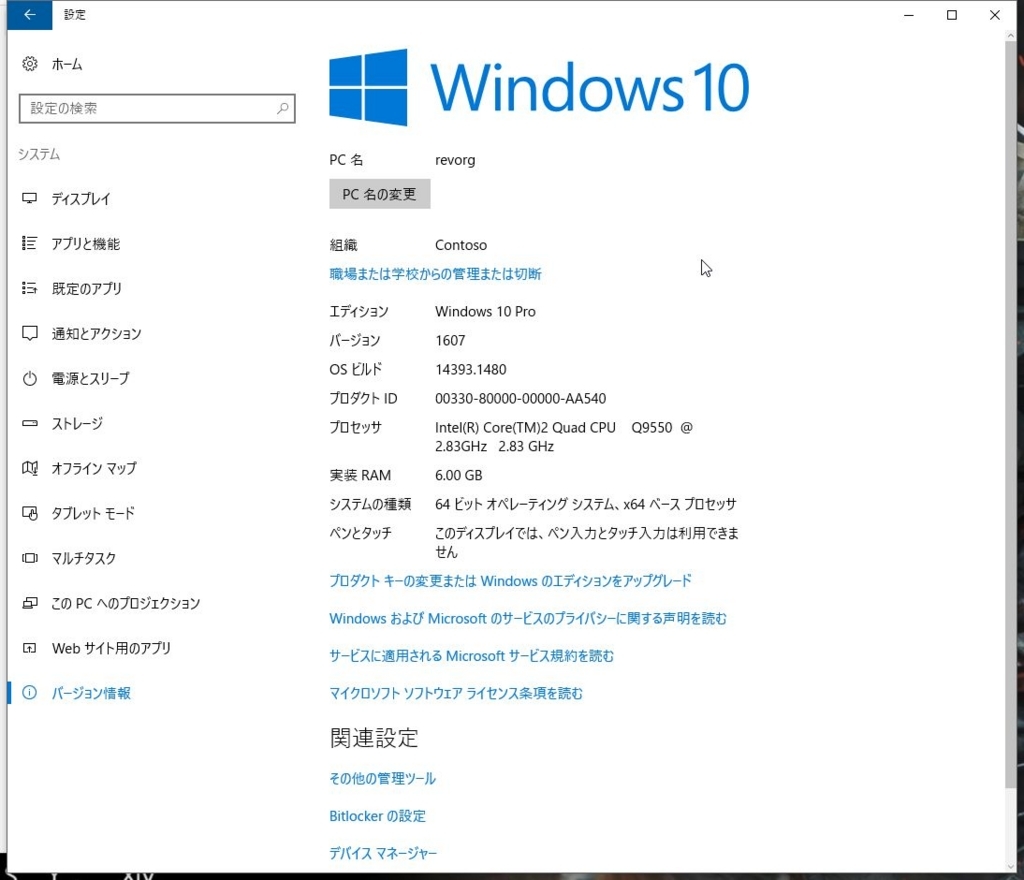
Task: Open the software license terms link
Action: [x=456, y=693]
